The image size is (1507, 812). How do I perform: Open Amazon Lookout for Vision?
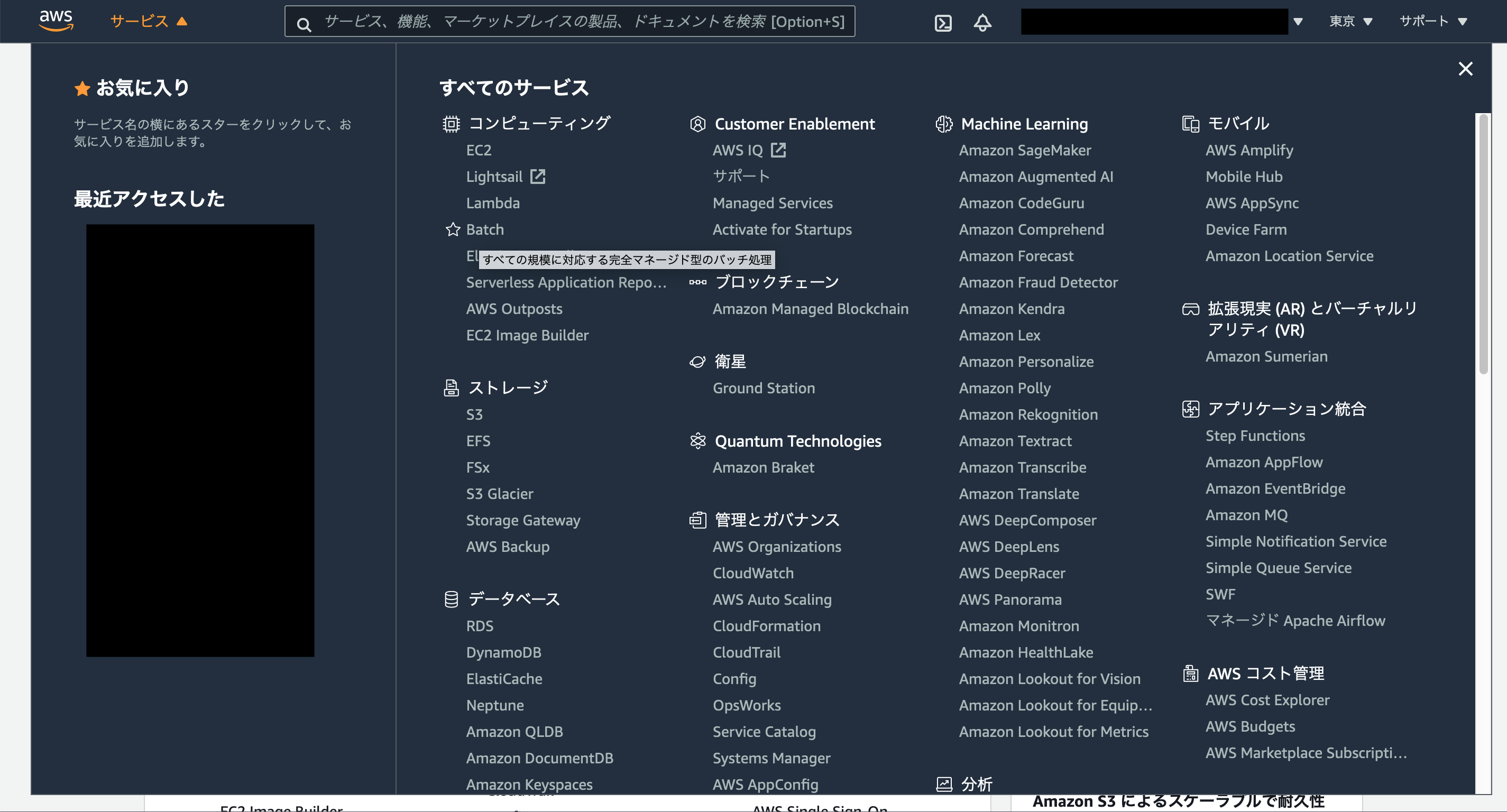coord(1050,679)
